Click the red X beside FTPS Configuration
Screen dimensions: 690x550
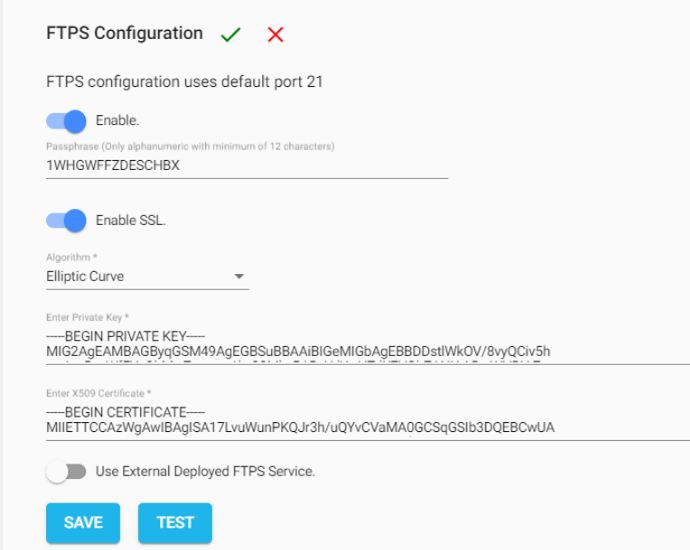pos(275,34)
